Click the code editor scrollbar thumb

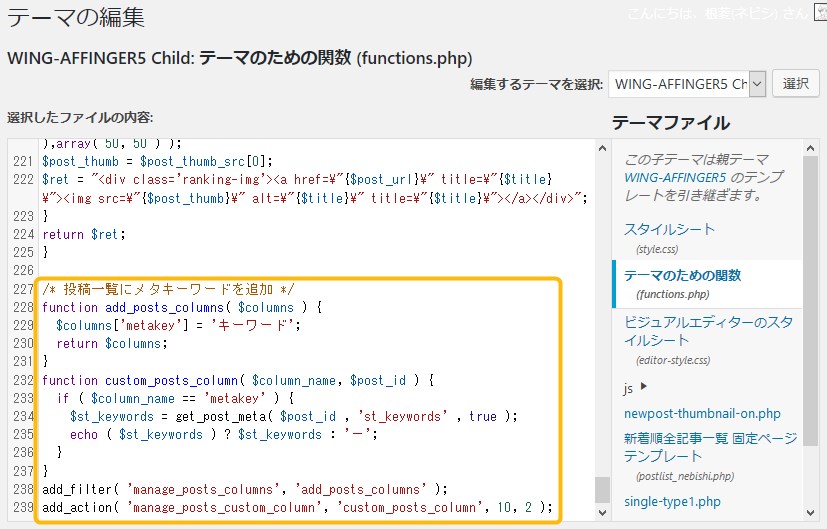tap(602, 489)
